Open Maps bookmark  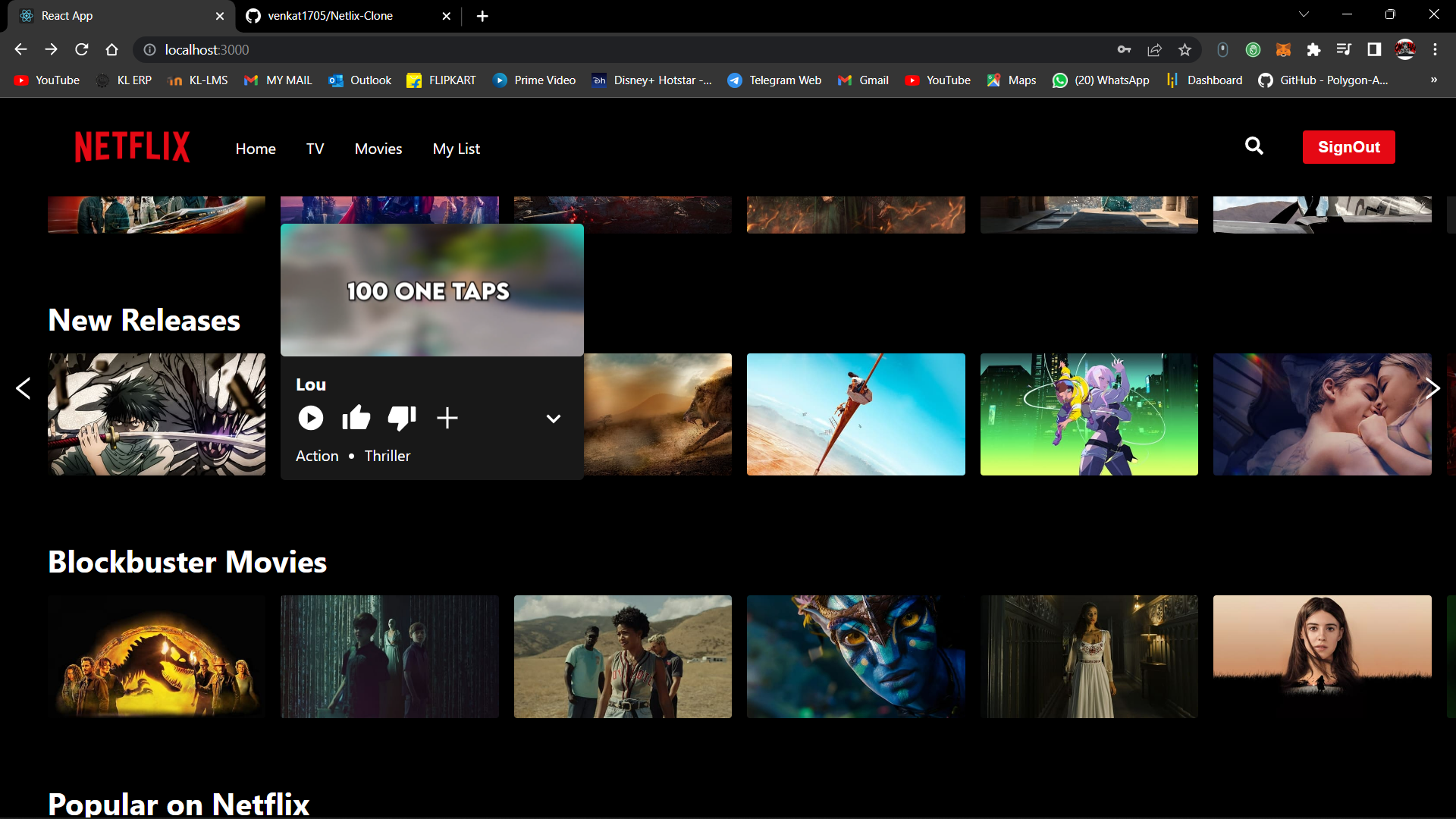point(1012,80)
